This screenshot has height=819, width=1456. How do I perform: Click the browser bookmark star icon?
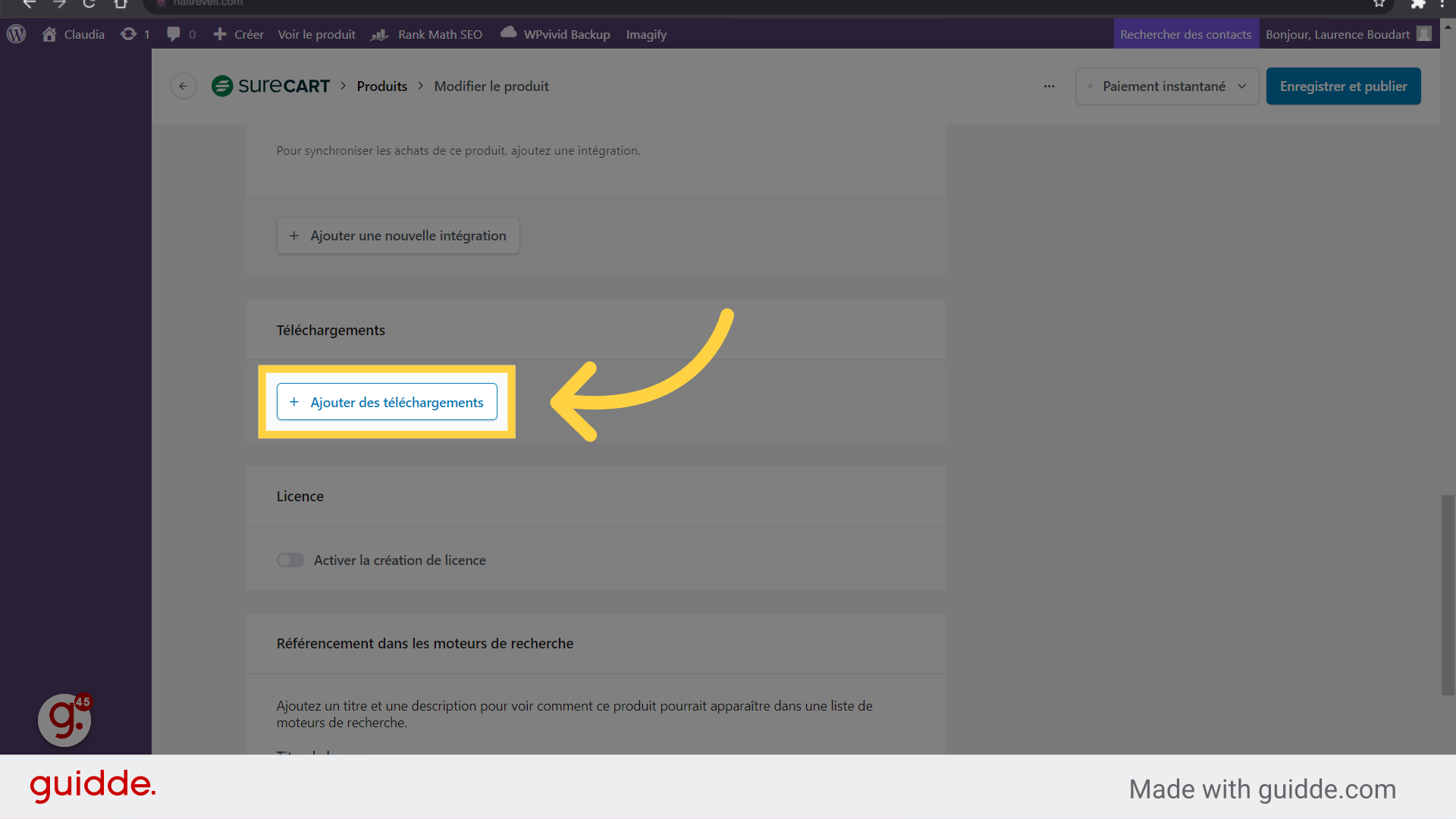1379,4
